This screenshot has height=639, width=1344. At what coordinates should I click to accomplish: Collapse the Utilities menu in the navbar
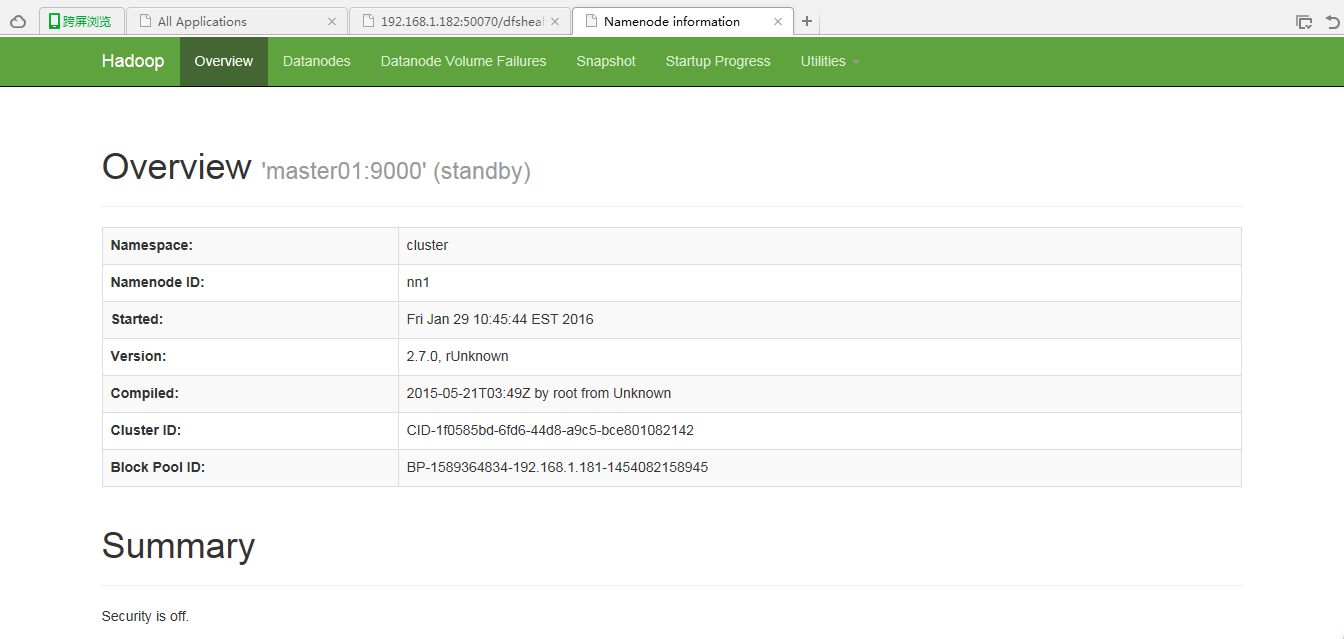[x=829, y=61]
